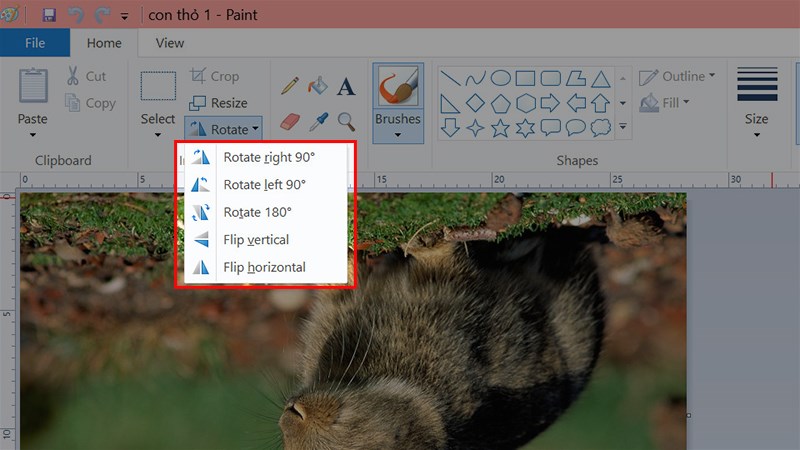Expand the full shapes gallery
Screen dimensions: 800x450
tap(623, 126)
